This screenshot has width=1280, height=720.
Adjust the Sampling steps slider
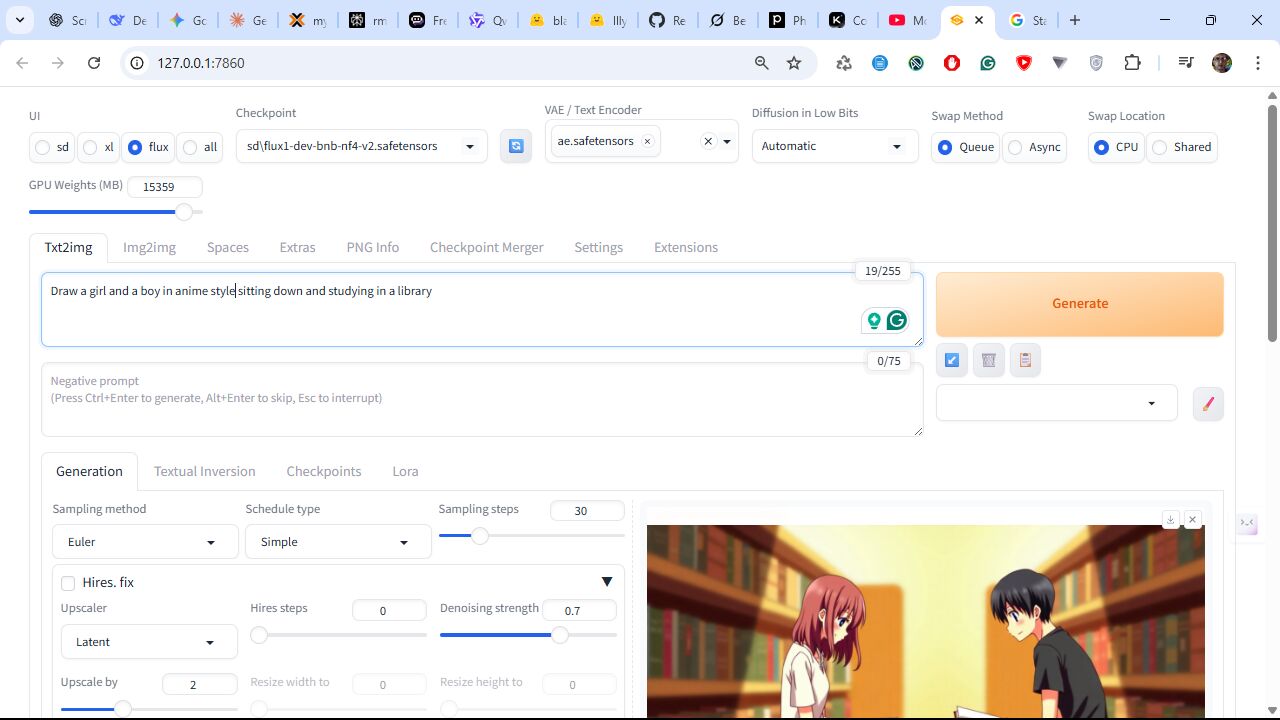(x=480, y=536)
